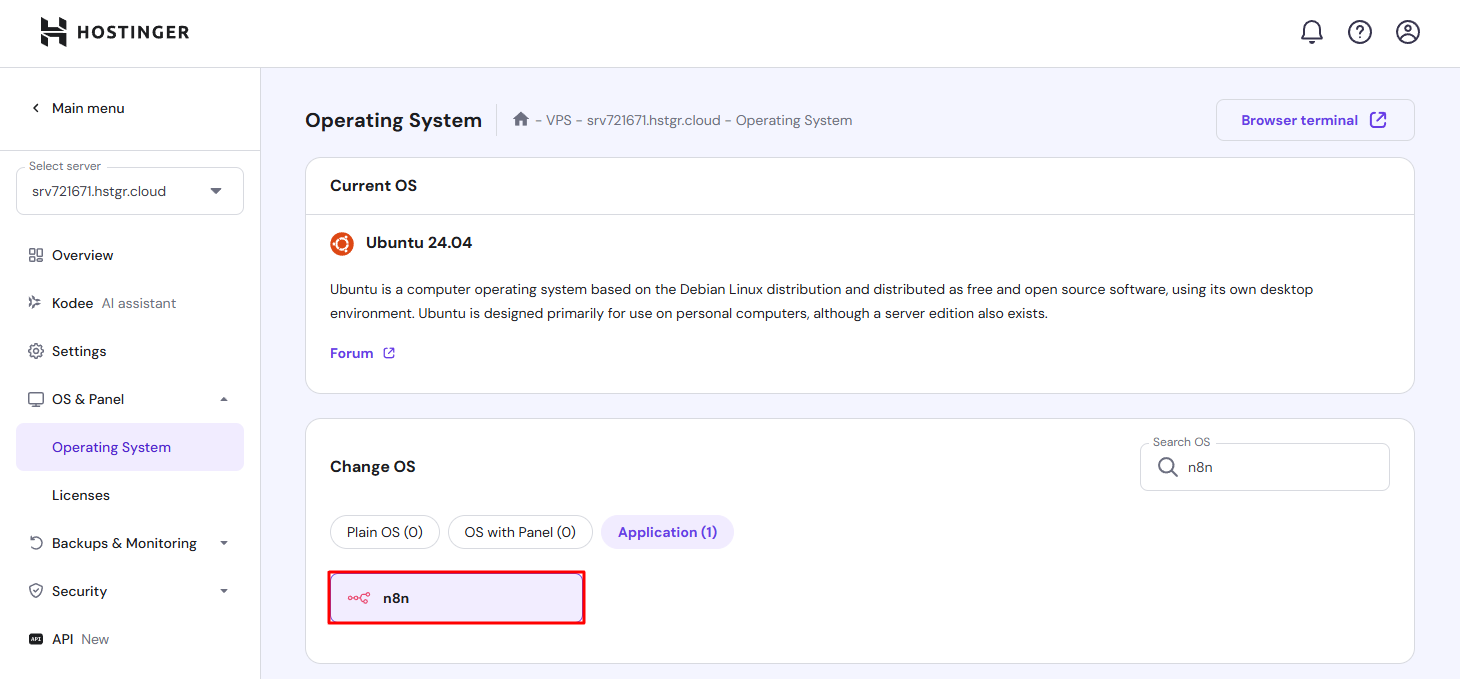Open the account profile icon
Screen dimensions: 1460x679
[1407, 31]
